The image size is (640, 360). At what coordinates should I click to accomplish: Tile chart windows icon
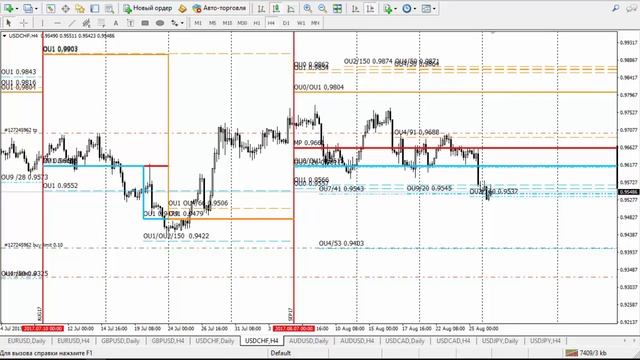click(x=337, y=8)
